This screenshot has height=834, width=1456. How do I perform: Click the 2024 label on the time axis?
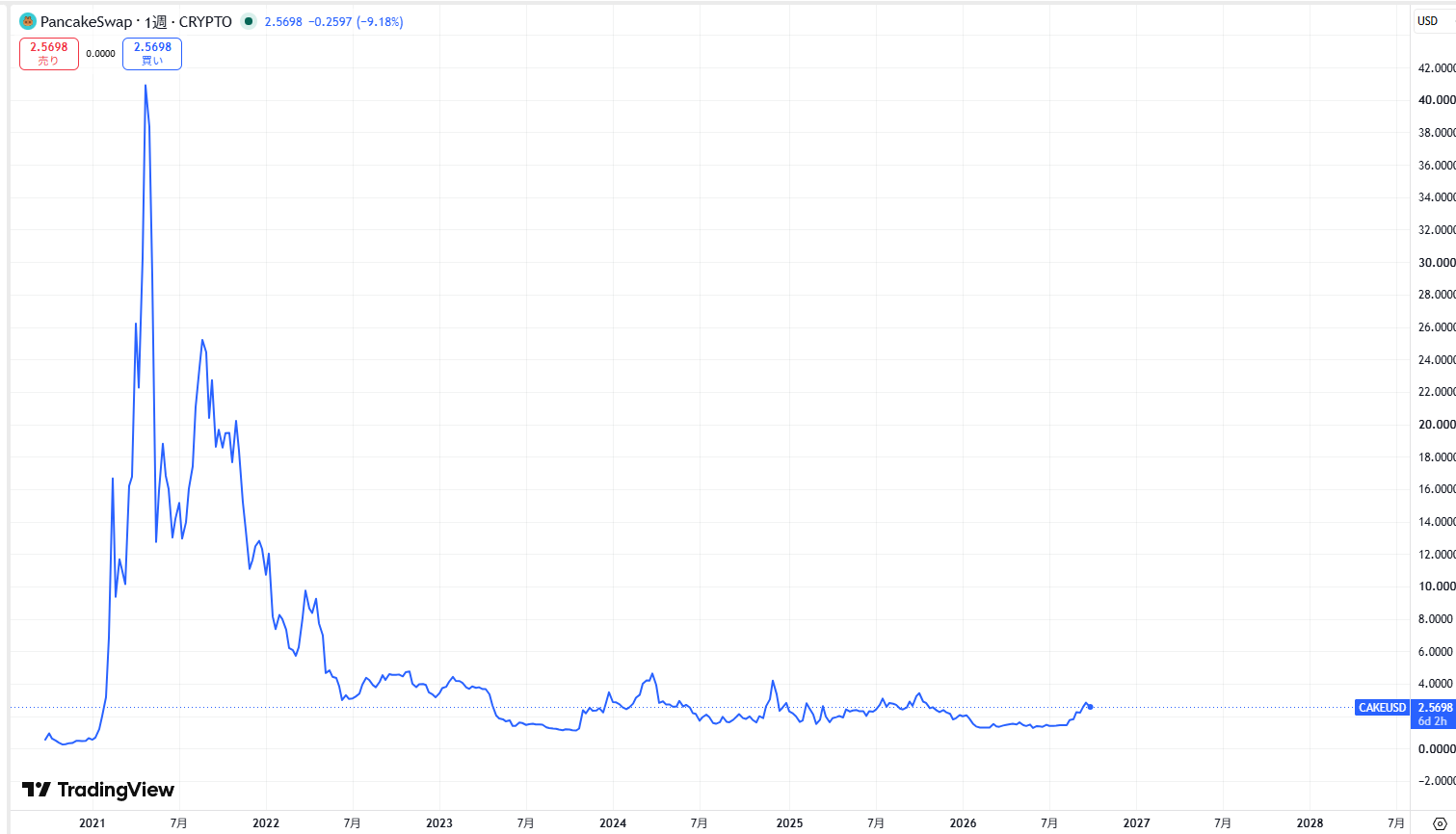613,823
